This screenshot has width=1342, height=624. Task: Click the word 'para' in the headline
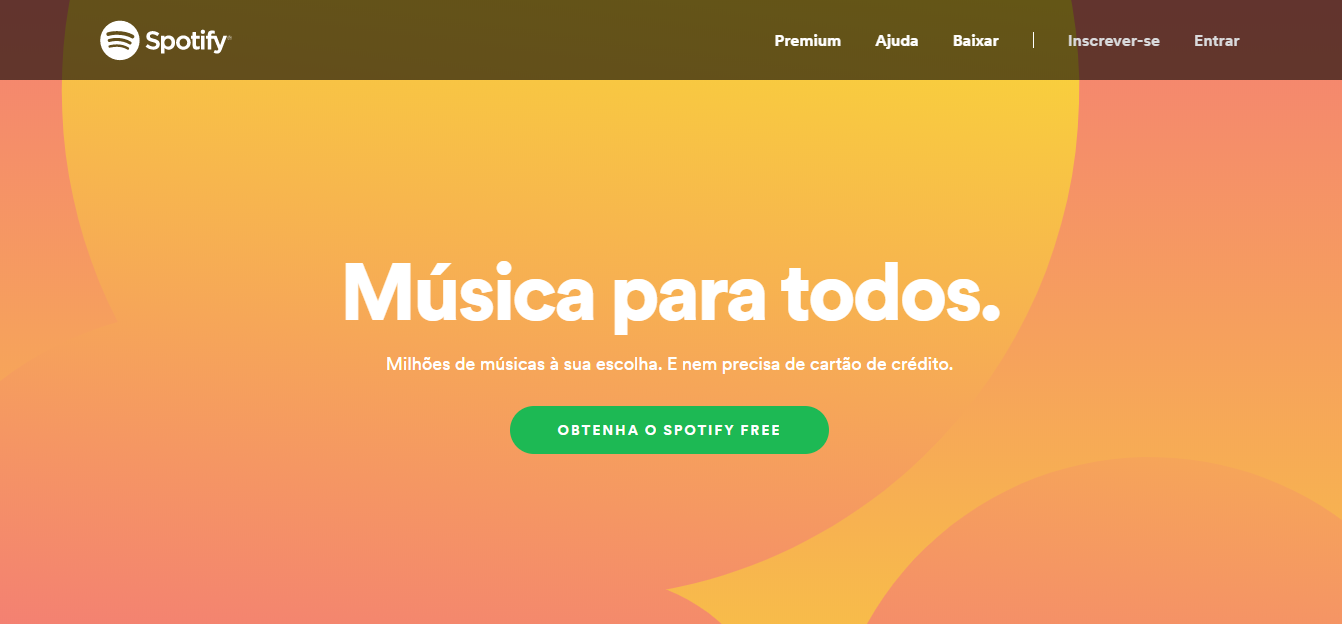coord(686,298)
